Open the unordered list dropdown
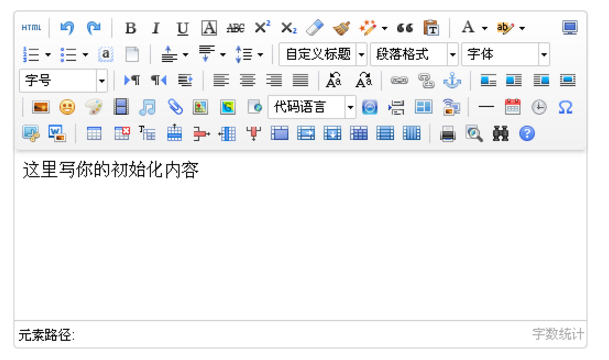This screenshot has height=360, width=609. (85, 55)
